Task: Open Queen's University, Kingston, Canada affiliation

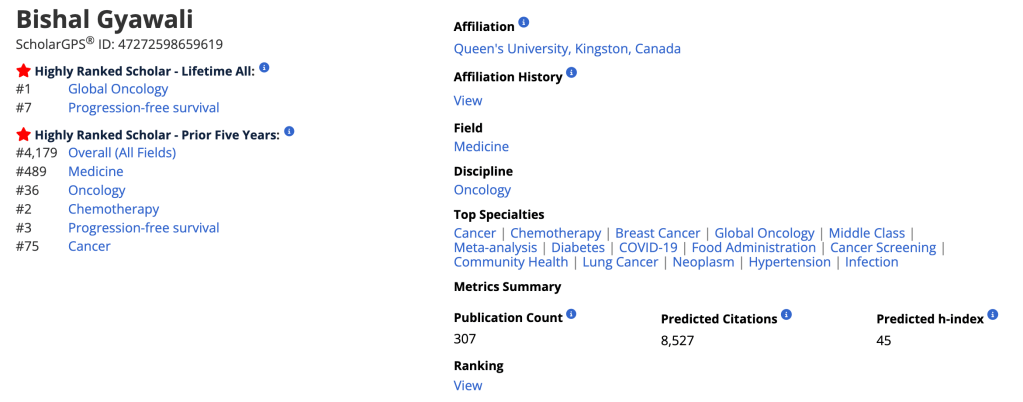Action: (567, 48)
